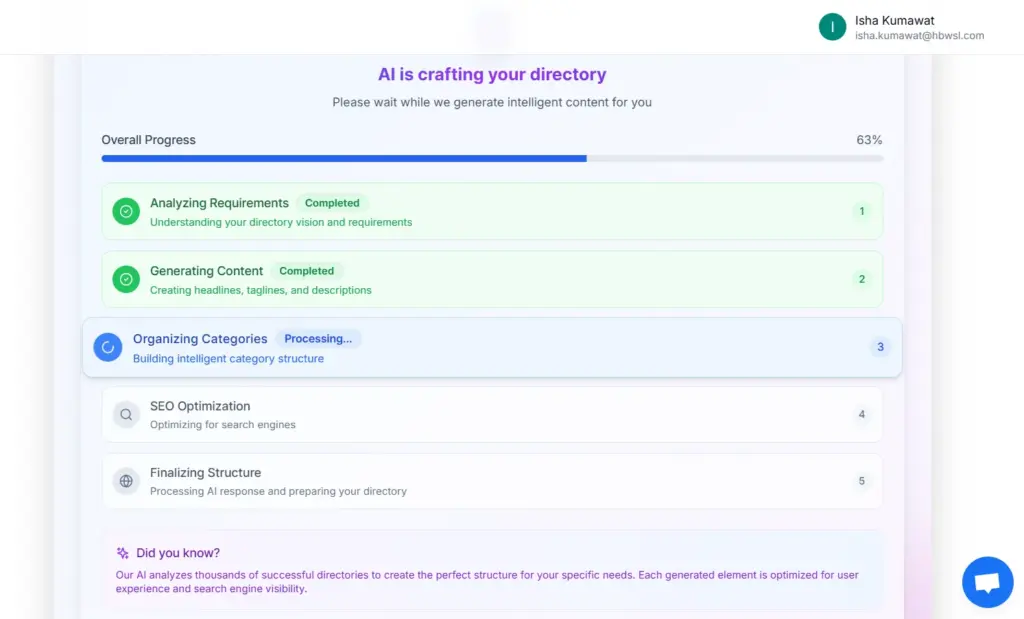Click the Analyzing Requirements completed checkmark icon
Screen dimensions: 1024x619
(x=125, y=211)
